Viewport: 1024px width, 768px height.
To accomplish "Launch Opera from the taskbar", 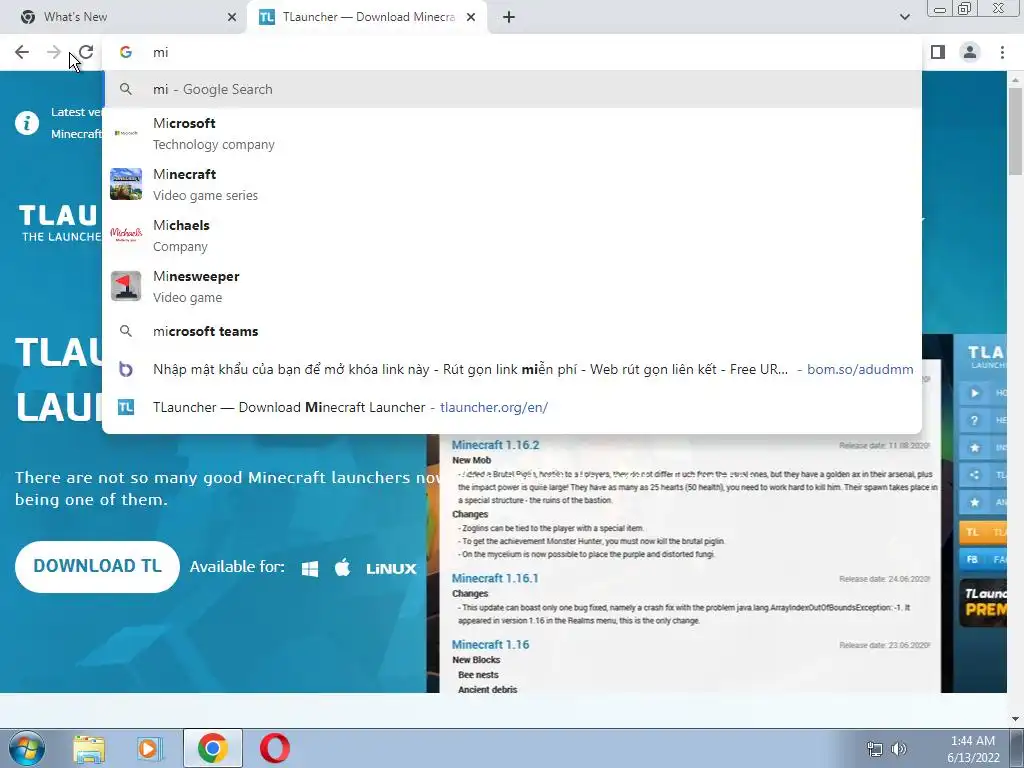I will (275, 748).
